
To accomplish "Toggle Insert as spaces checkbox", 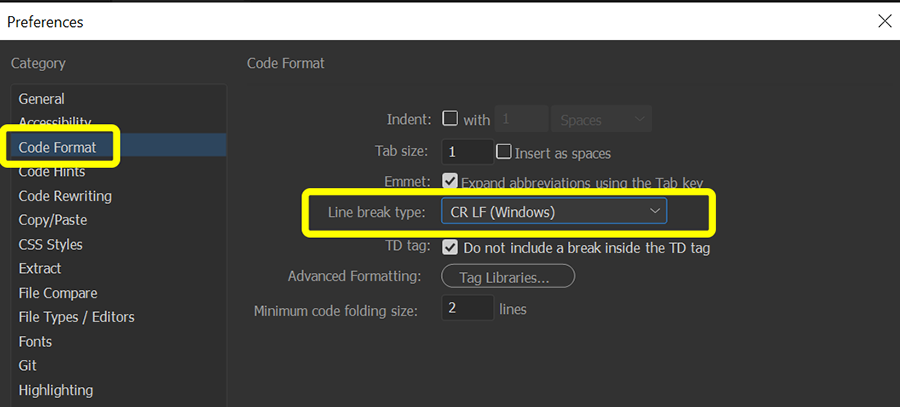I will 503,152.
